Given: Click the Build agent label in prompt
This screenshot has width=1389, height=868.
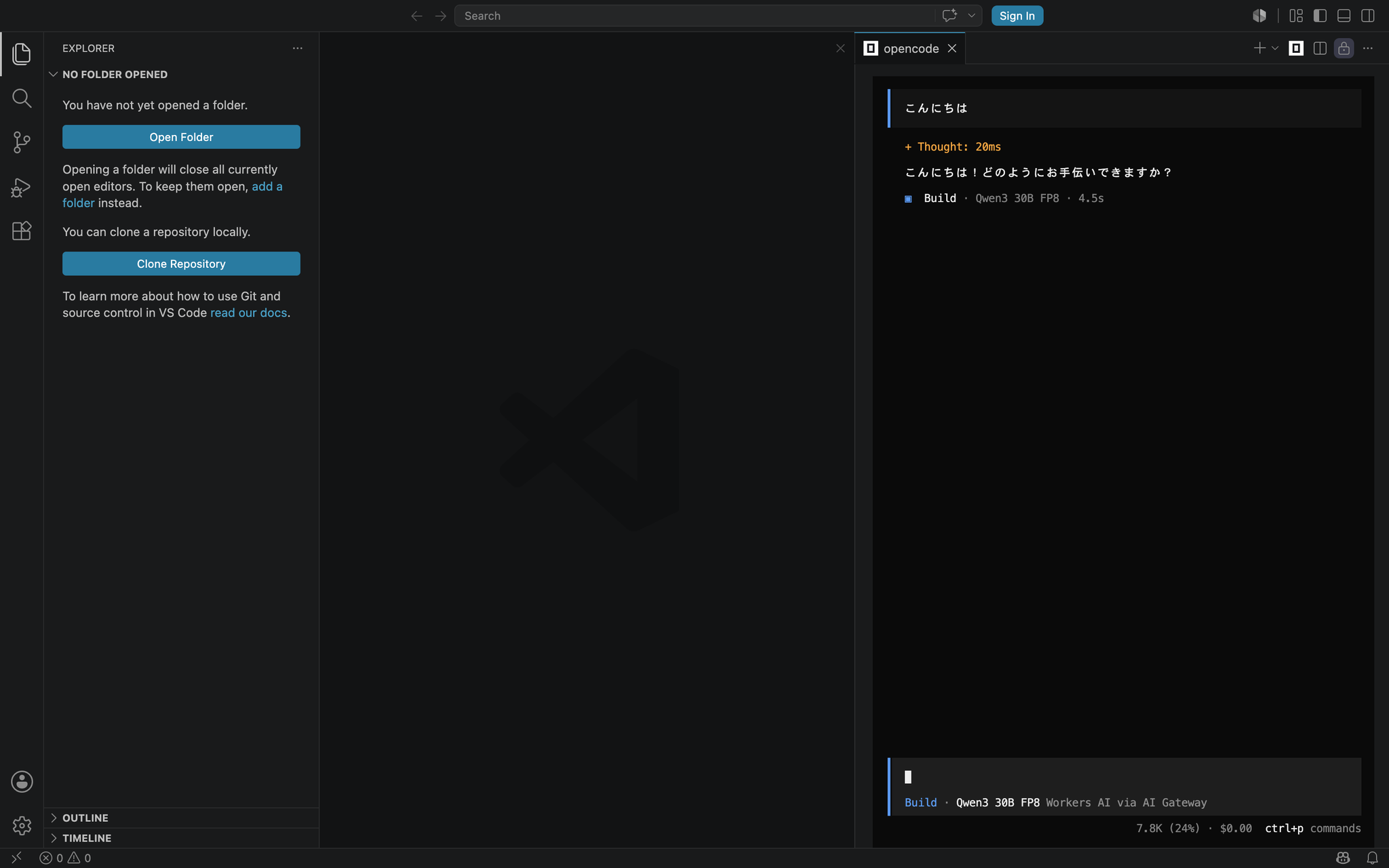Looking at the screenshot, I should (920, 803).
